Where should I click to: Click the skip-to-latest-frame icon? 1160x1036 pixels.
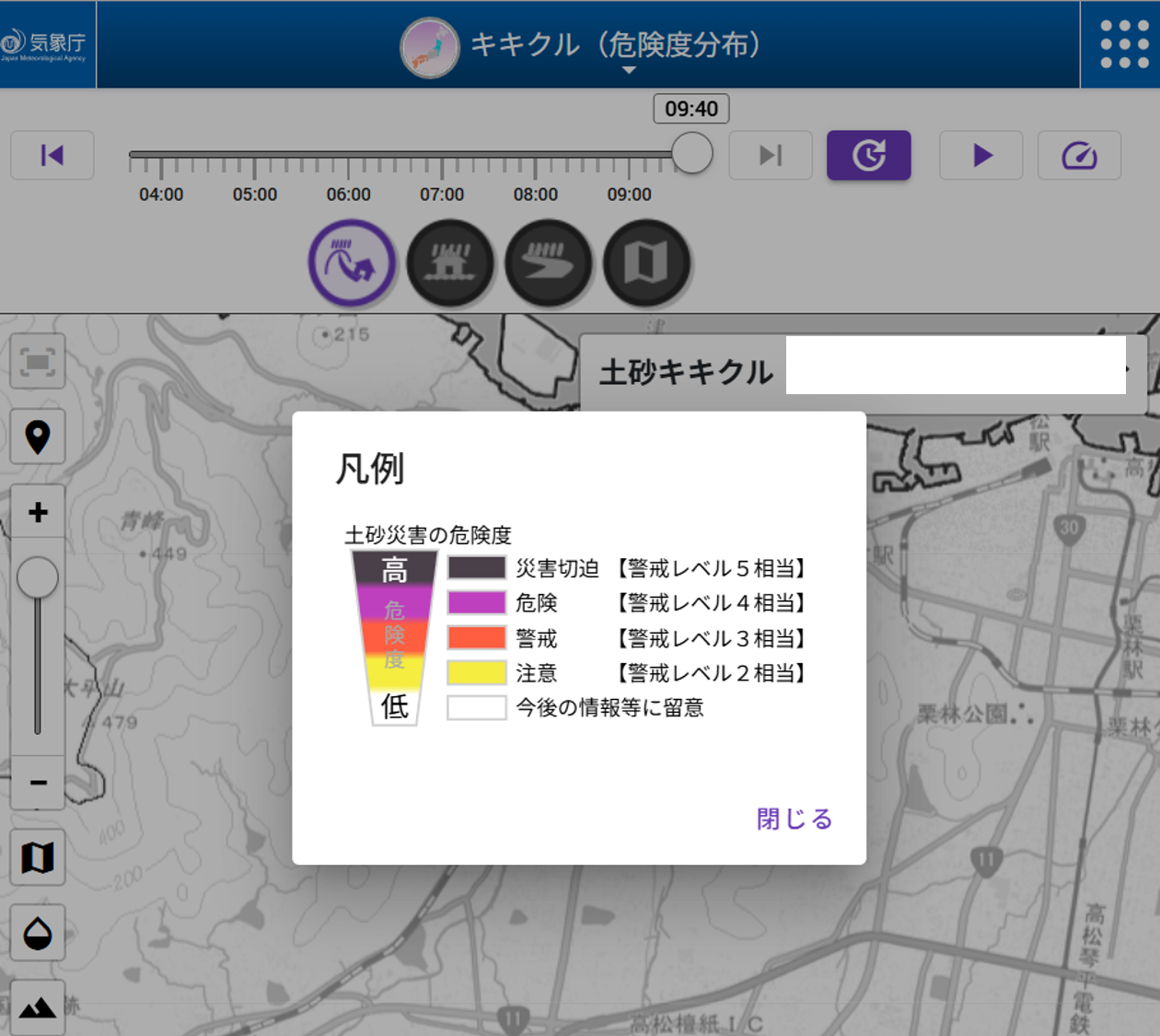pyautogui.click(x=770, y=155)
